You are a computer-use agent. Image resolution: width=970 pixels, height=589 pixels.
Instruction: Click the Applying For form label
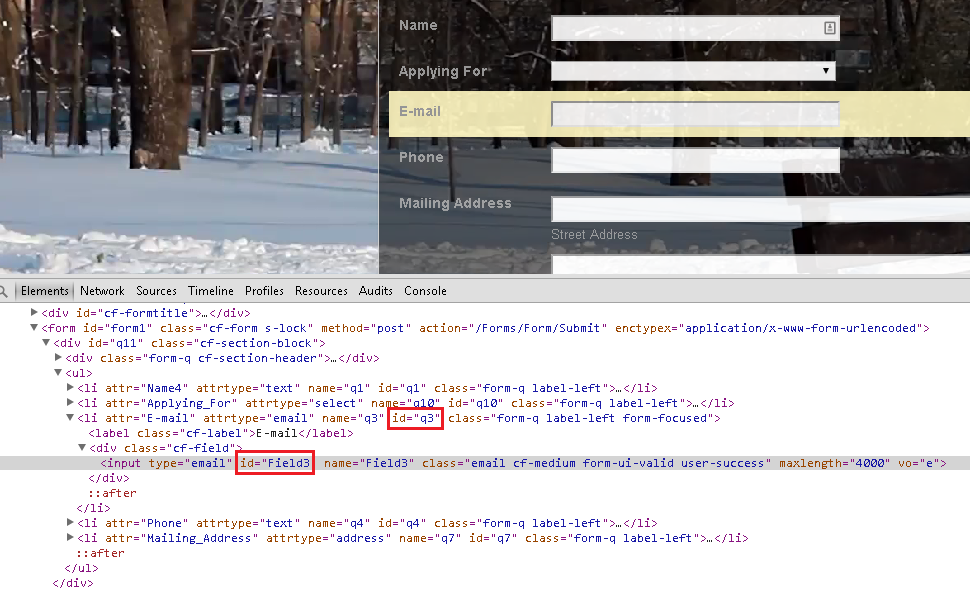tap(443, 71)
